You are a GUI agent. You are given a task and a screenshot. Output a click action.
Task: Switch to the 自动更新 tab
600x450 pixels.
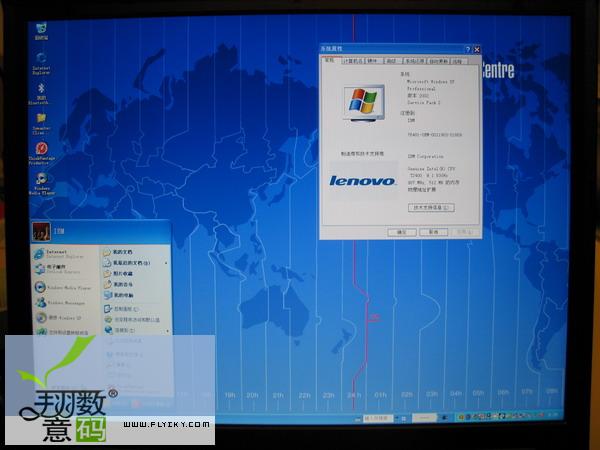coord(439,61)
